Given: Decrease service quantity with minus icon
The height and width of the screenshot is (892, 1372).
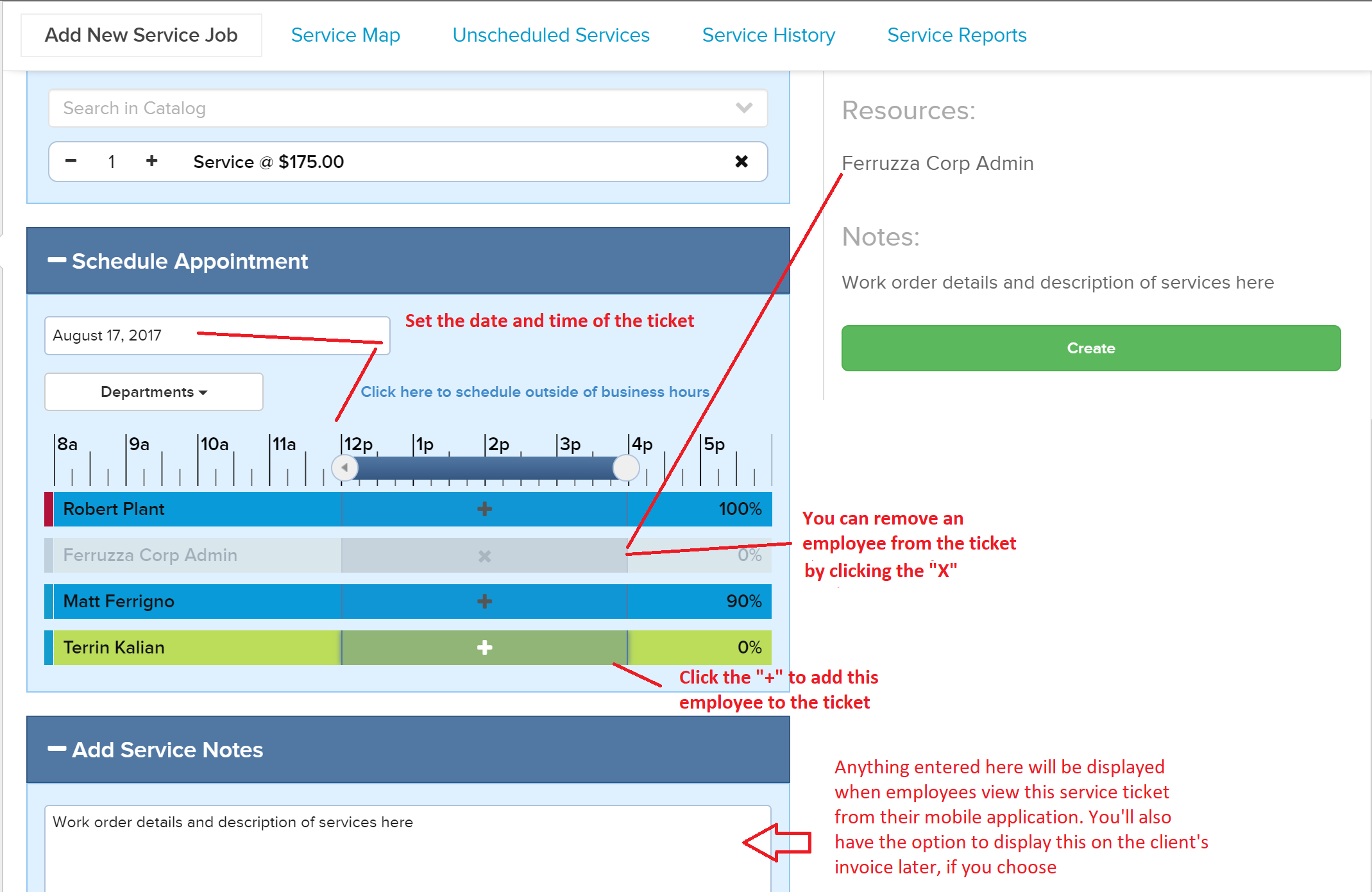Looking at the screenshot, I should [x=71, y=161].
